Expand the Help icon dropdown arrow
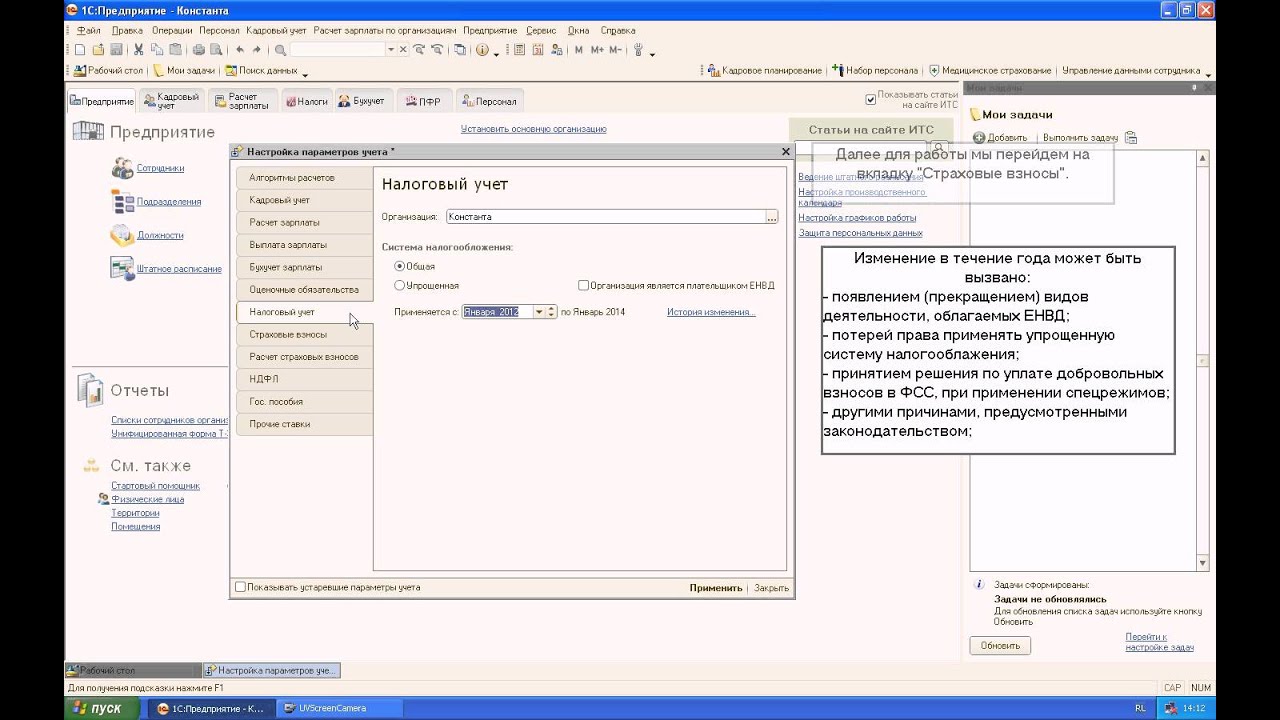 coord(496,53)
